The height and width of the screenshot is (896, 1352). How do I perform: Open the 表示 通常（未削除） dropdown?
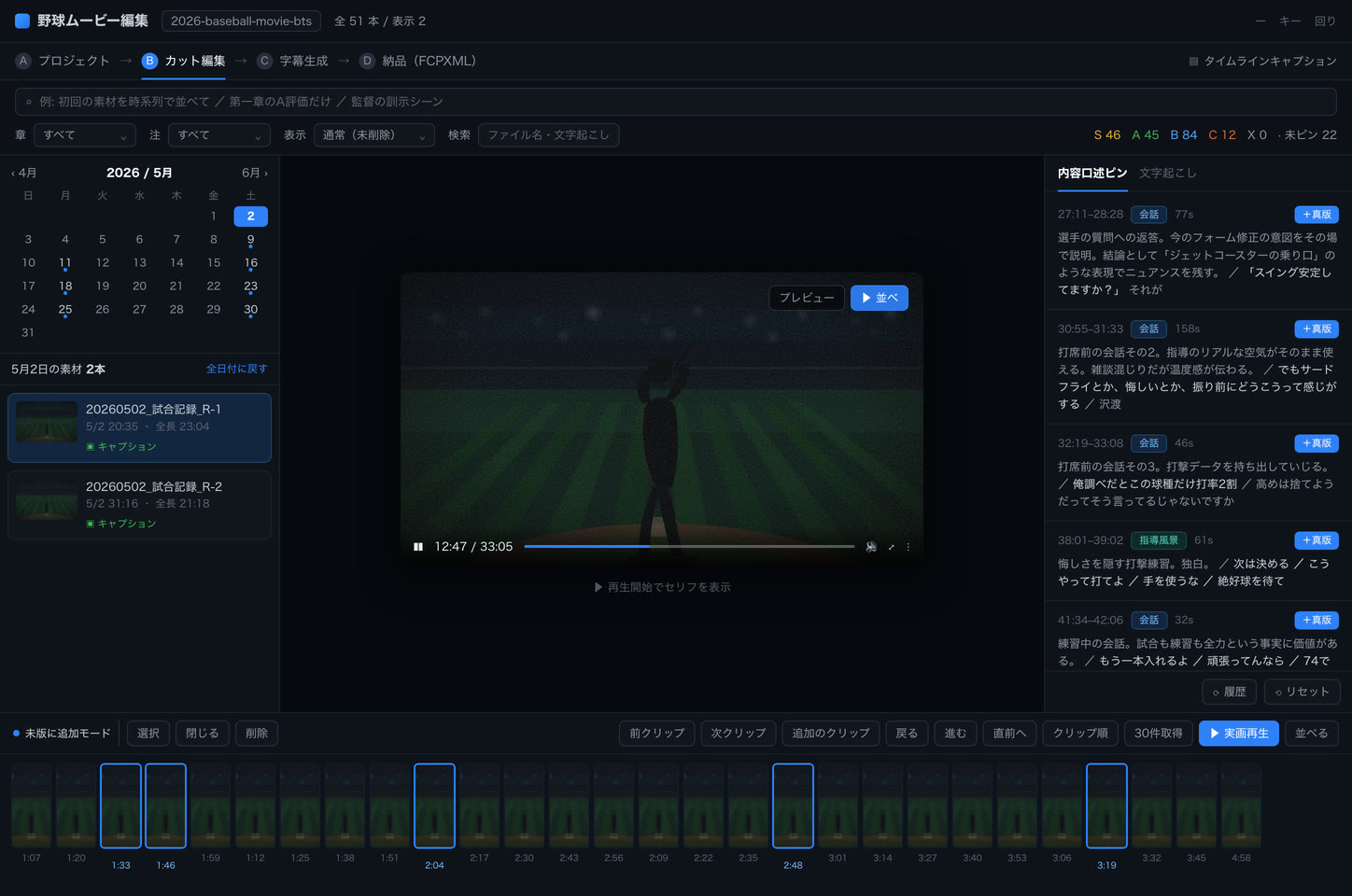pyautogui.click(x=374, y=135)
